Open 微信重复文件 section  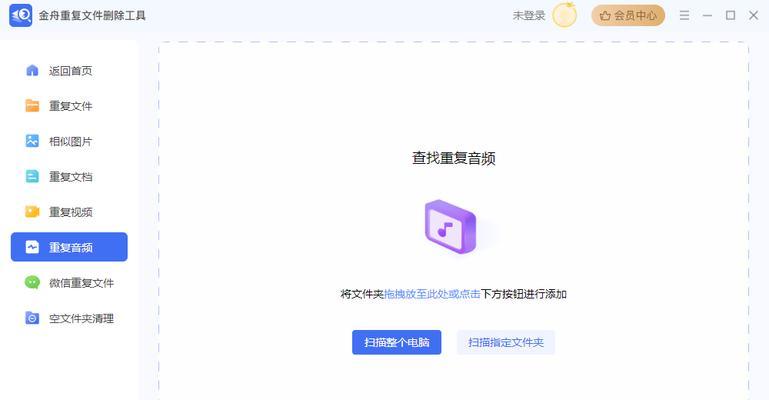[x=69, y=283]
